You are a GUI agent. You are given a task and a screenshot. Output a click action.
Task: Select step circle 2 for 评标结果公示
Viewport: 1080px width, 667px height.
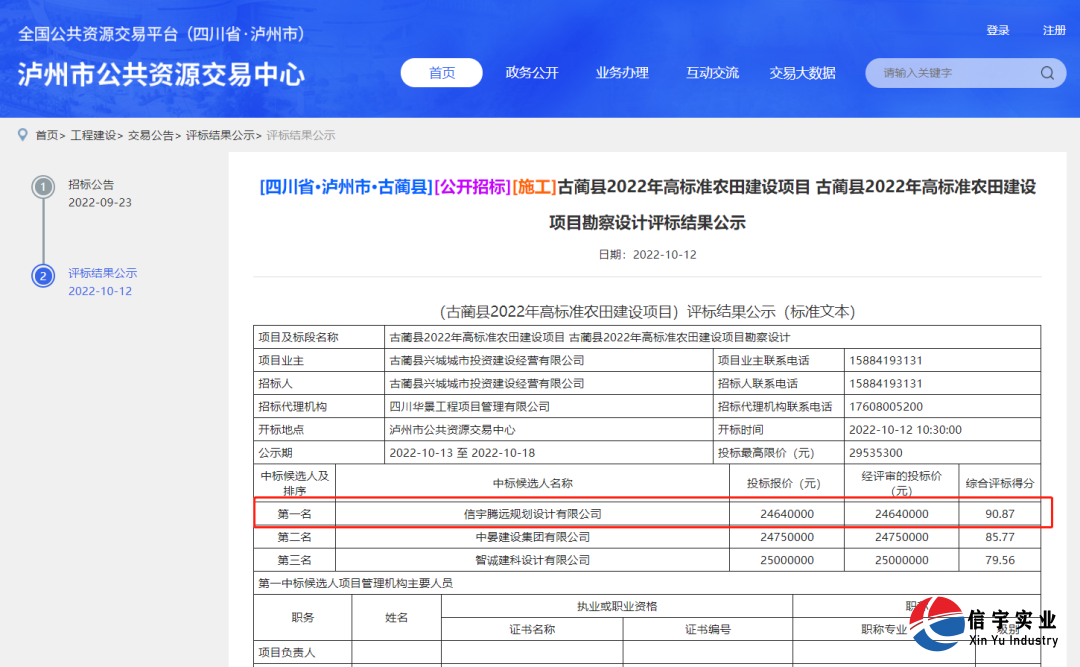click(41, 273)
